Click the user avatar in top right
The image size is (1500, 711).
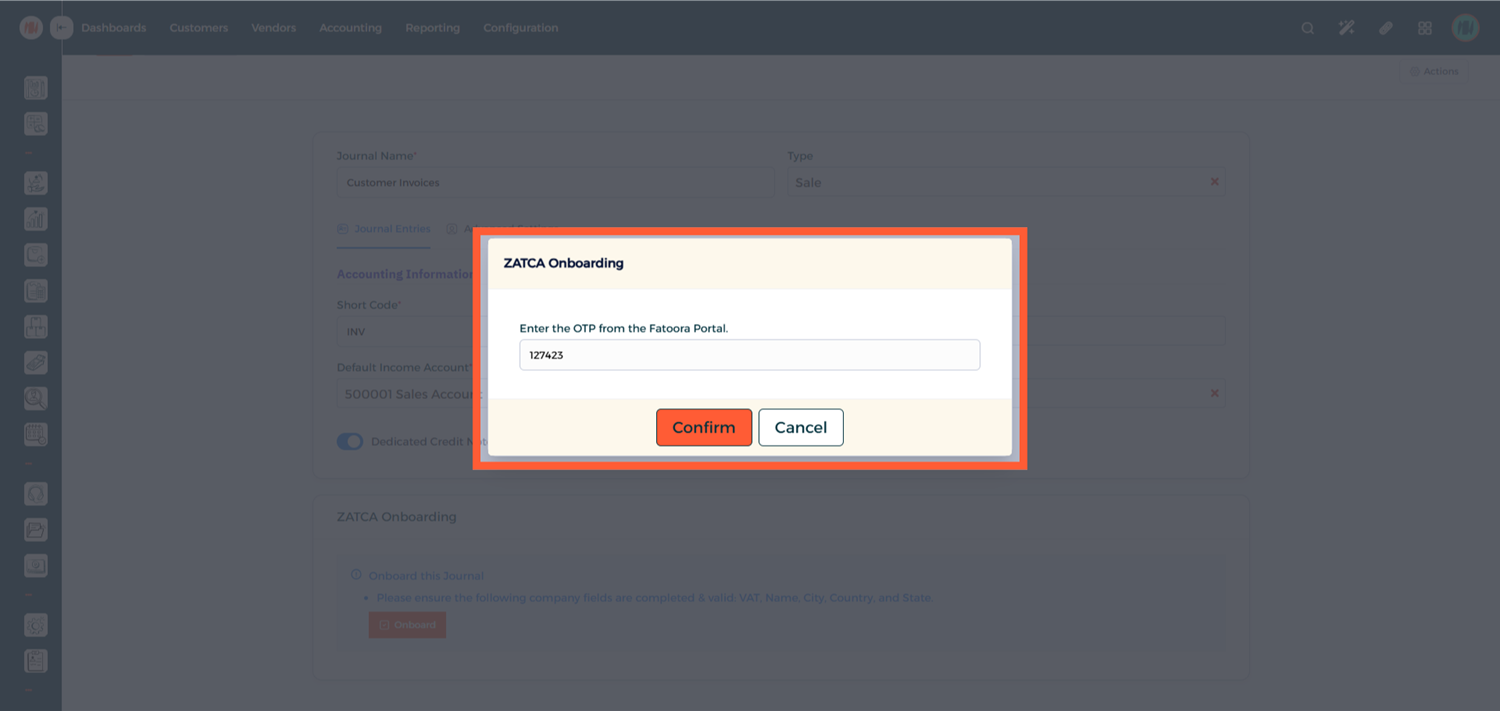point(1465,28)
